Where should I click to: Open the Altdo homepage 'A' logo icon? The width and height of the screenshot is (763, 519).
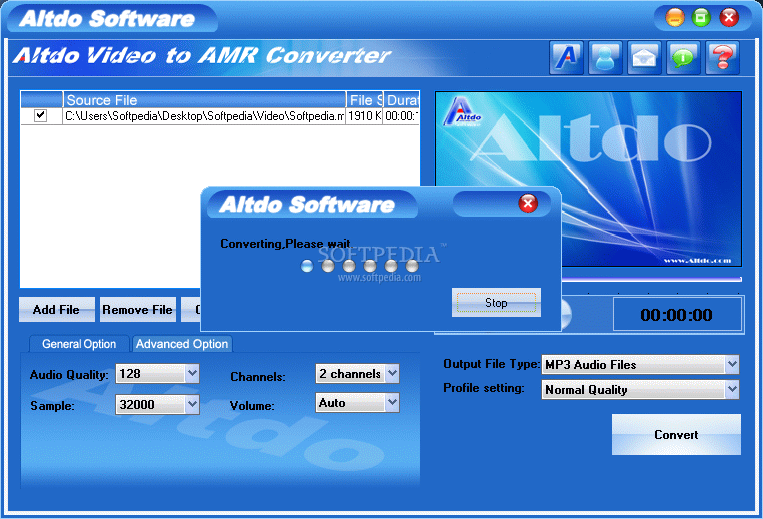pyautogui.click(x=566, y=58)
